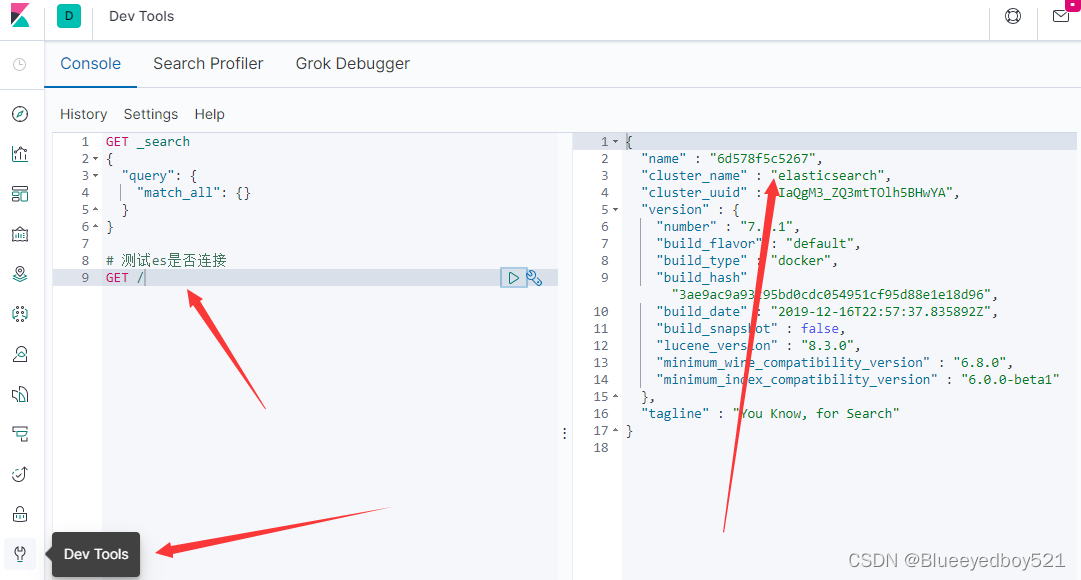Open the newsfeed mail icon
This screenshot has width=1081, height=580.
point(1061,16)
